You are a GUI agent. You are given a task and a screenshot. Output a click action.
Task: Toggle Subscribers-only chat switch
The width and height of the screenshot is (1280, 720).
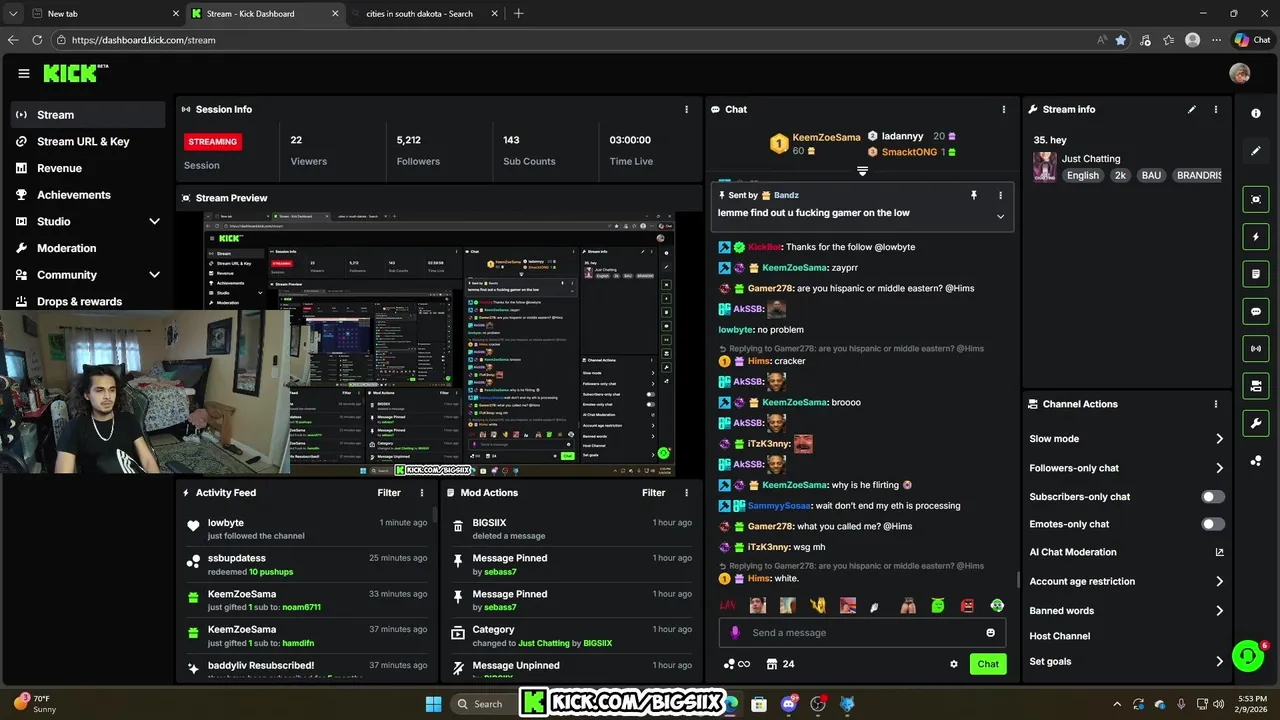1213,496
